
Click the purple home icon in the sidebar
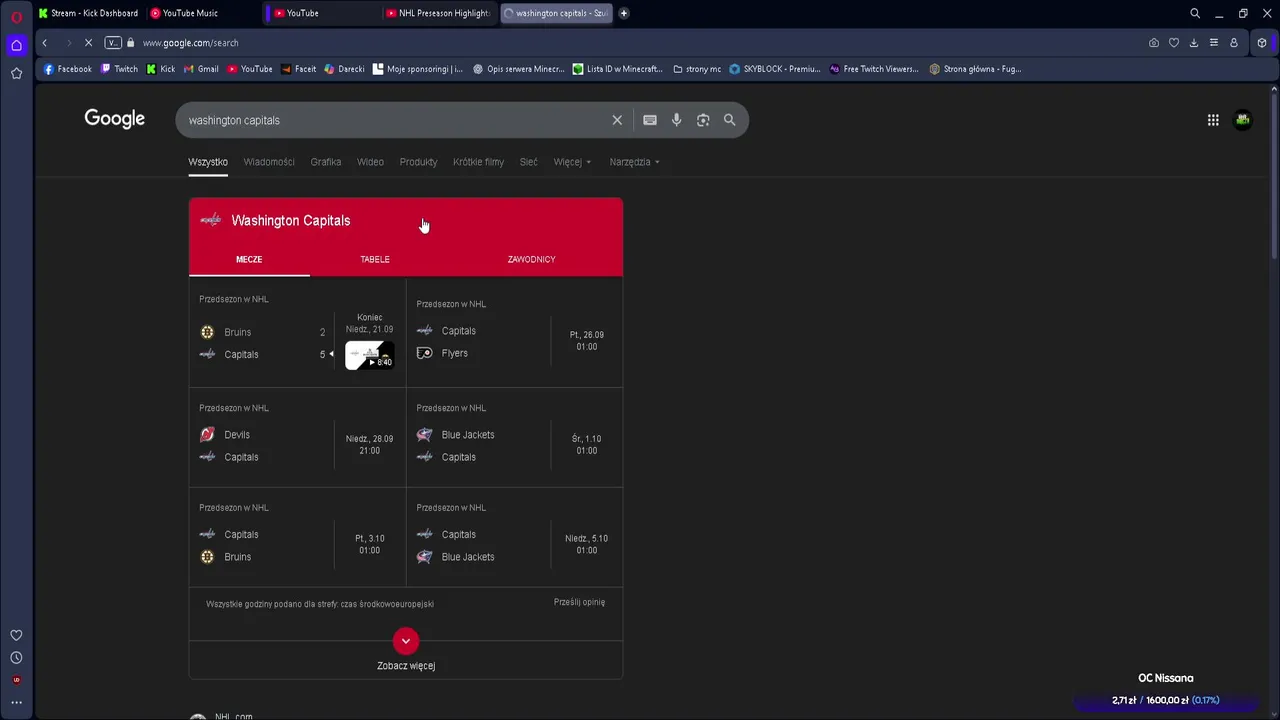pyautogui.click(x=16, y=45)
